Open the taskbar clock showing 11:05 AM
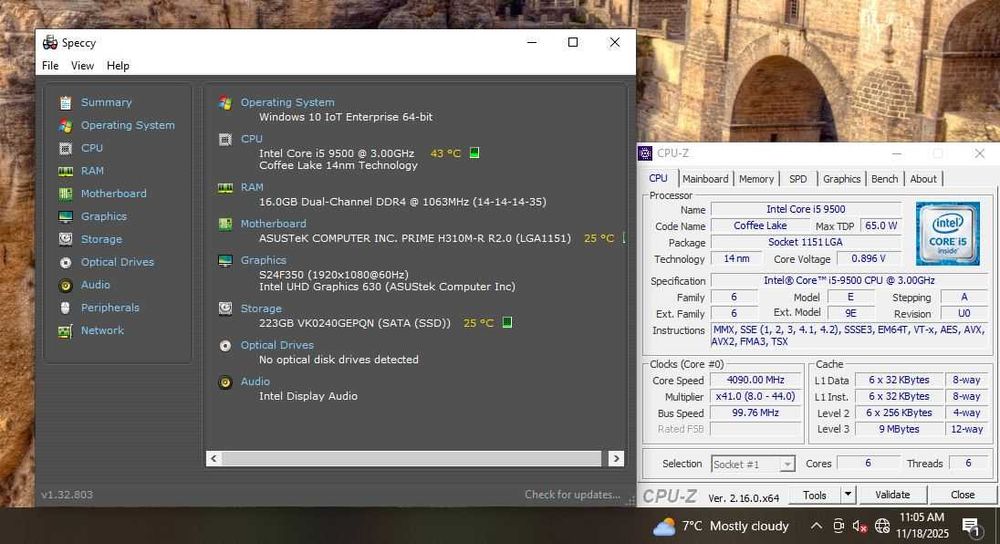The width and height of the screenshot is (1000, 544). (x=922, y=526)
